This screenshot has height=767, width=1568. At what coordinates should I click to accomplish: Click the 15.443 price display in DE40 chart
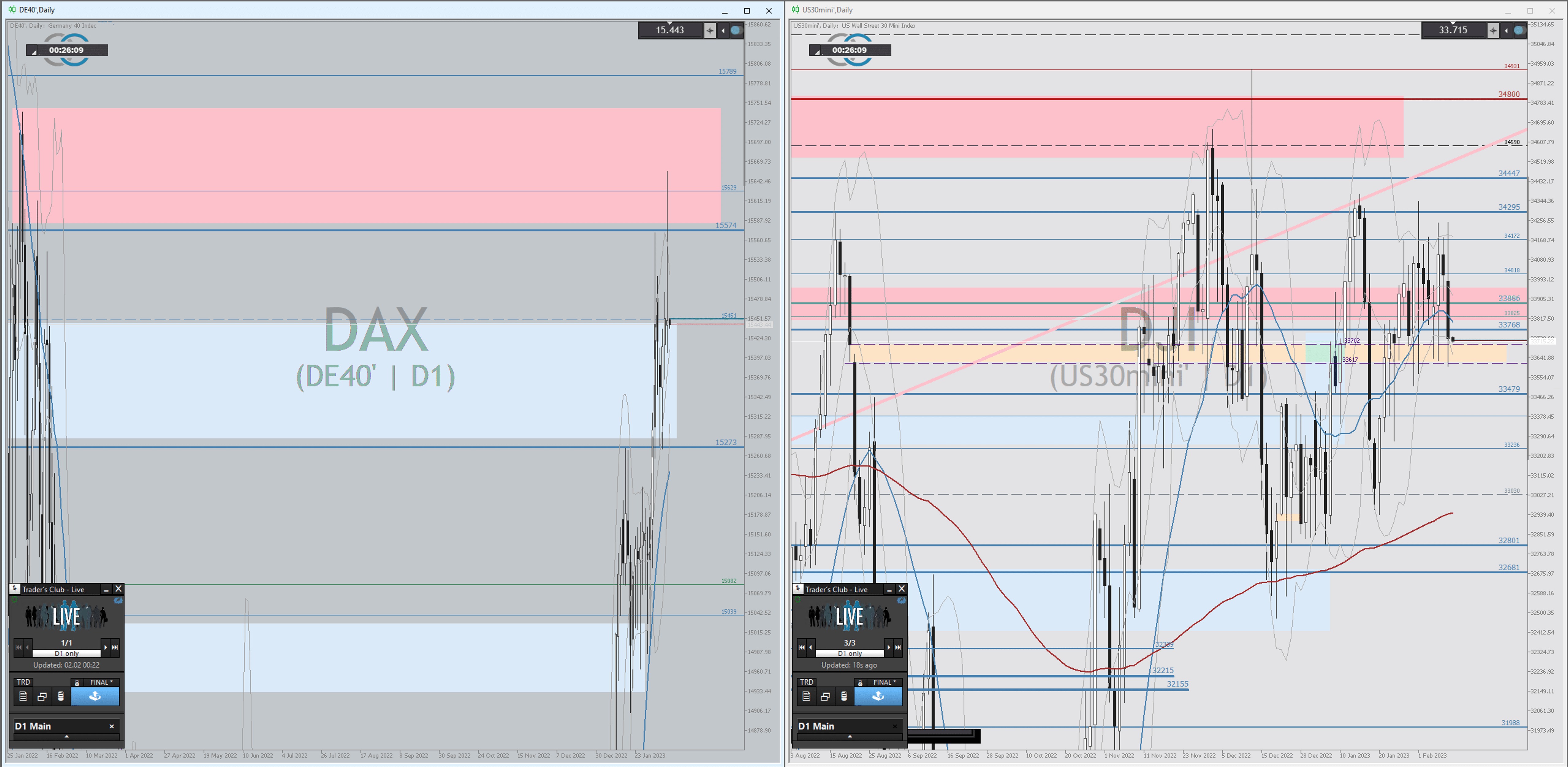(670, 30)
